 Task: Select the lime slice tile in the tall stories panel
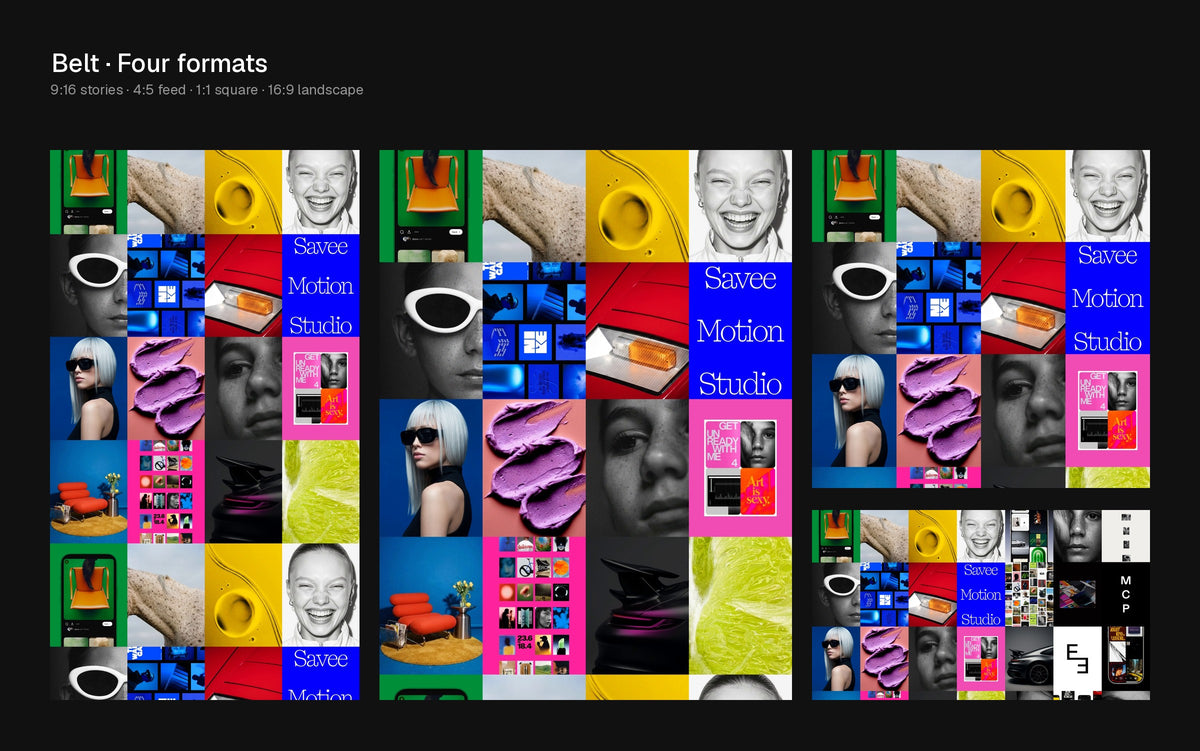321,491
